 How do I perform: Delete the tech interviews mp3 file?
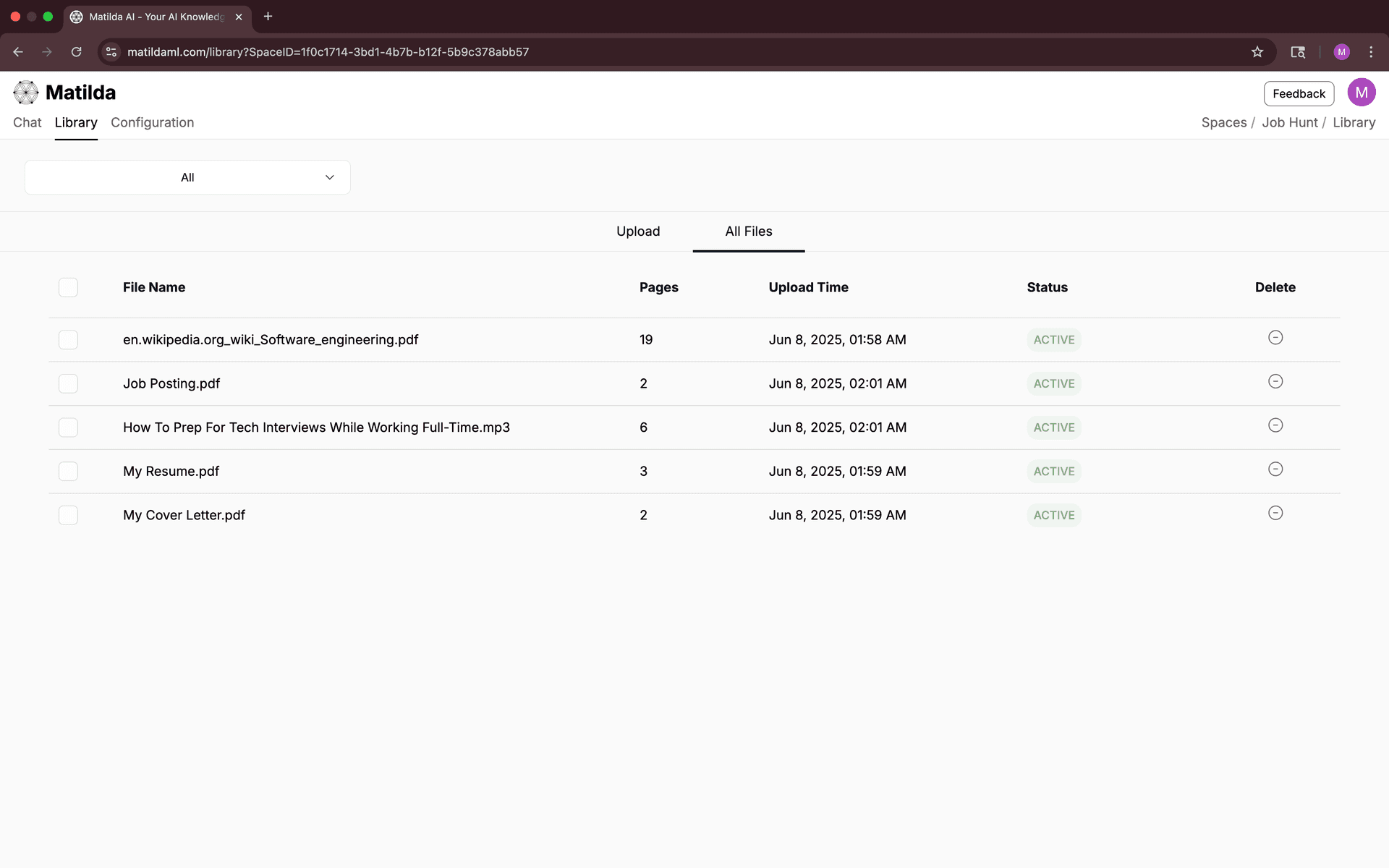pyautogui.click(x=1275, y=425)
